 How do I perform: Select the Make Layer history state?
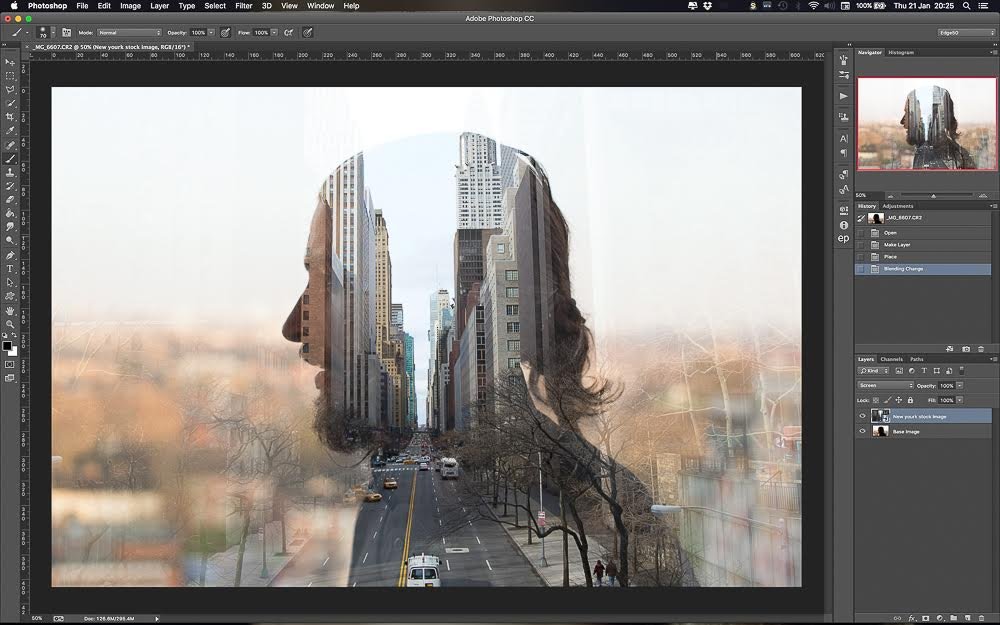pos(896,245)
